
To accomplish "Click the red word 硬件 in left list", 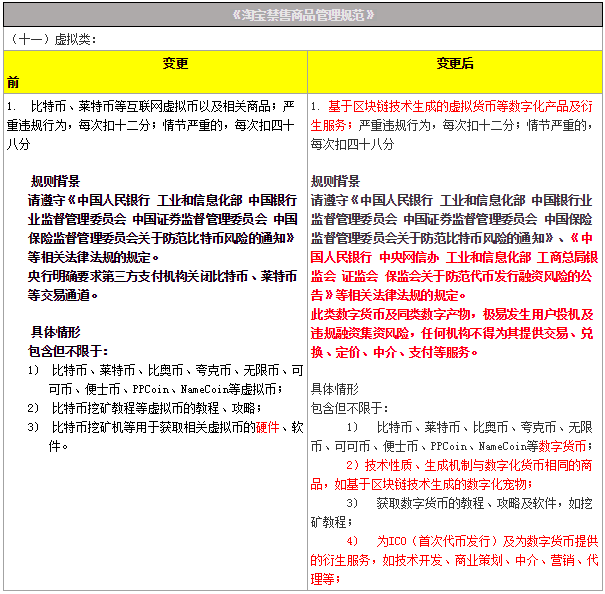I will [267, 427].
